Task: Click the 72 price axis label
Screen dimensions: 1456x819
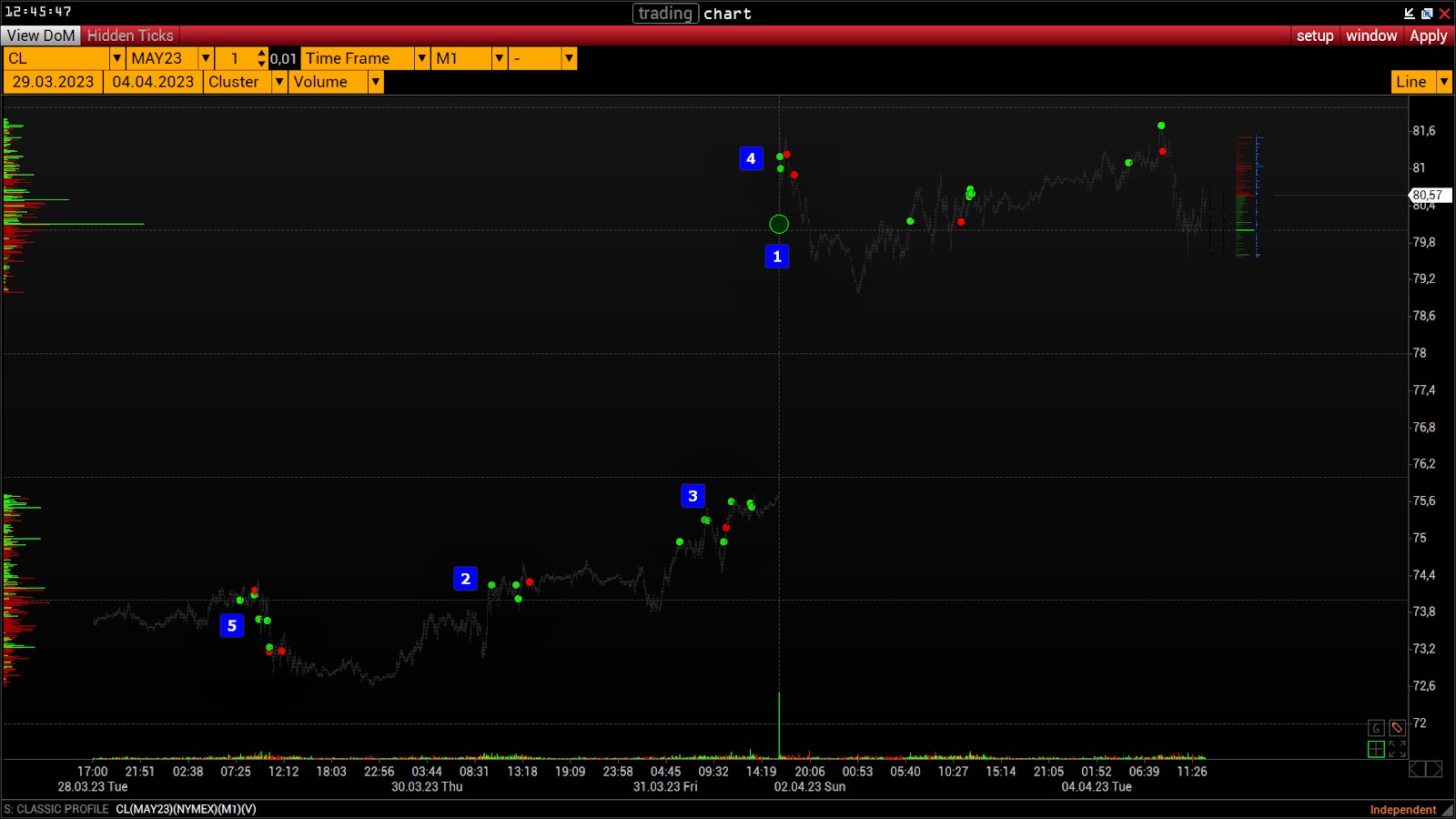Action: [1420, 723]
